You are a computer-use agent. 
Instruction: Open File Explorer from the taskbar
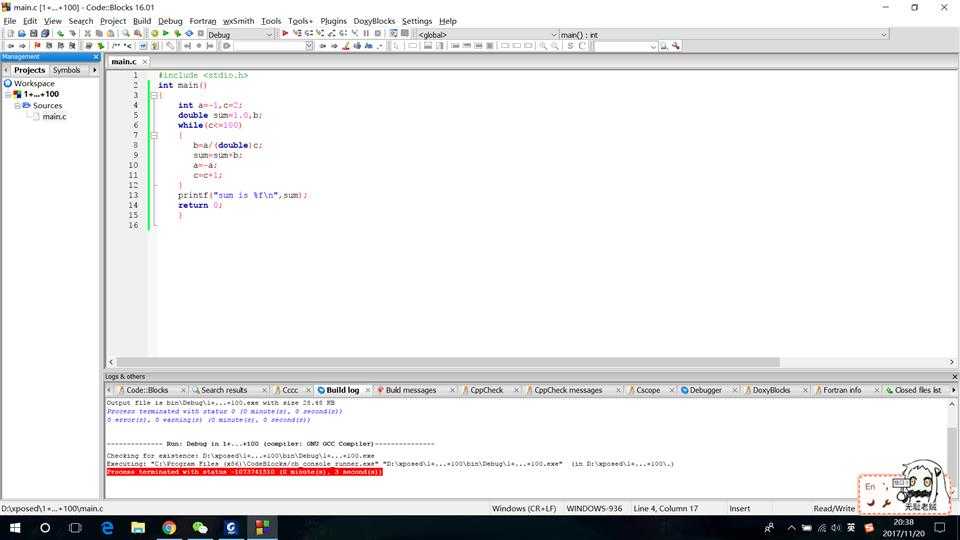pos(138,527)
